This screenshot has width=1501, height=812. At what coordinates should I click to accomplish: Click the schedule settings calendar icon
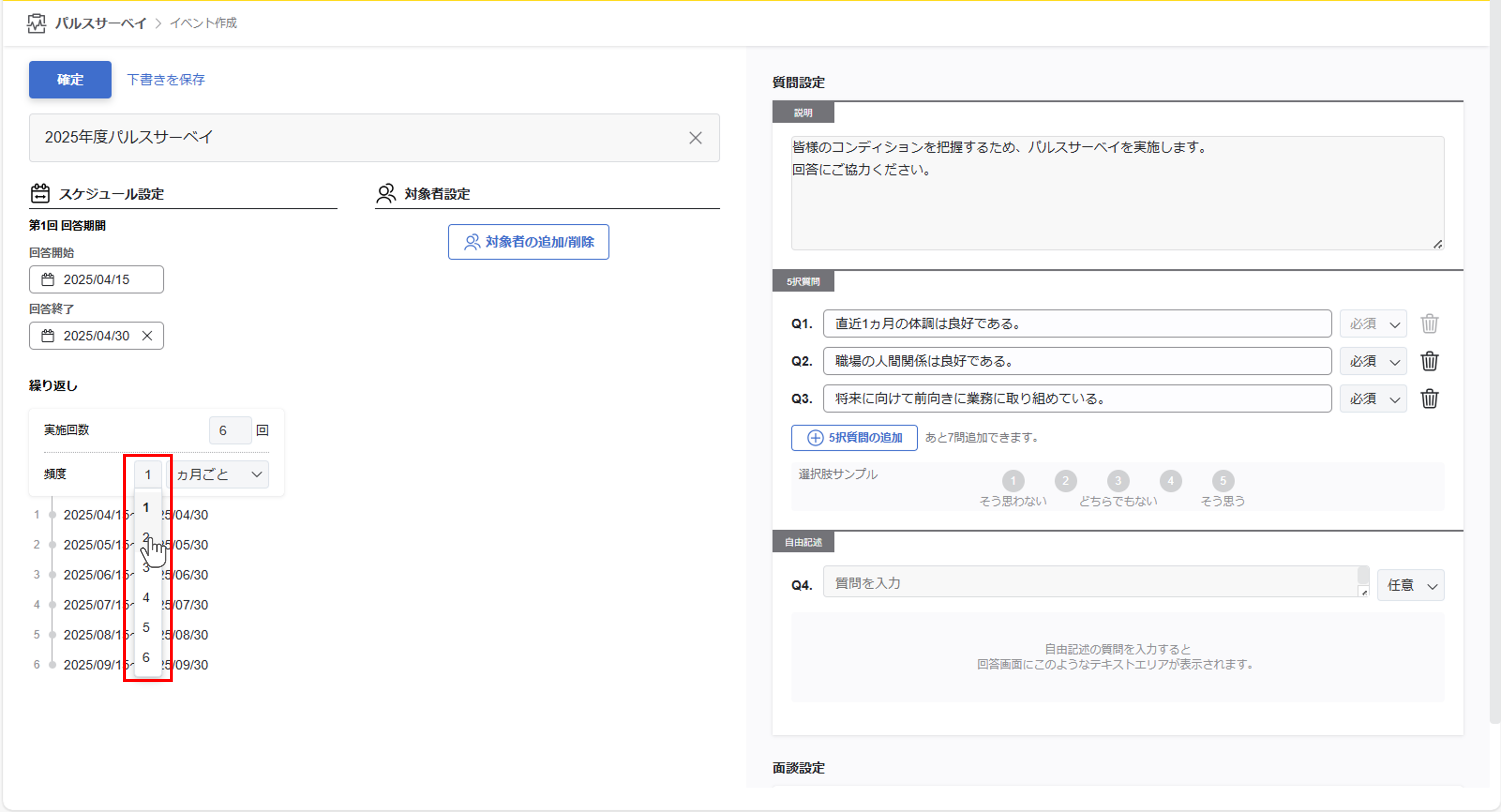click(x=40, y=193)
